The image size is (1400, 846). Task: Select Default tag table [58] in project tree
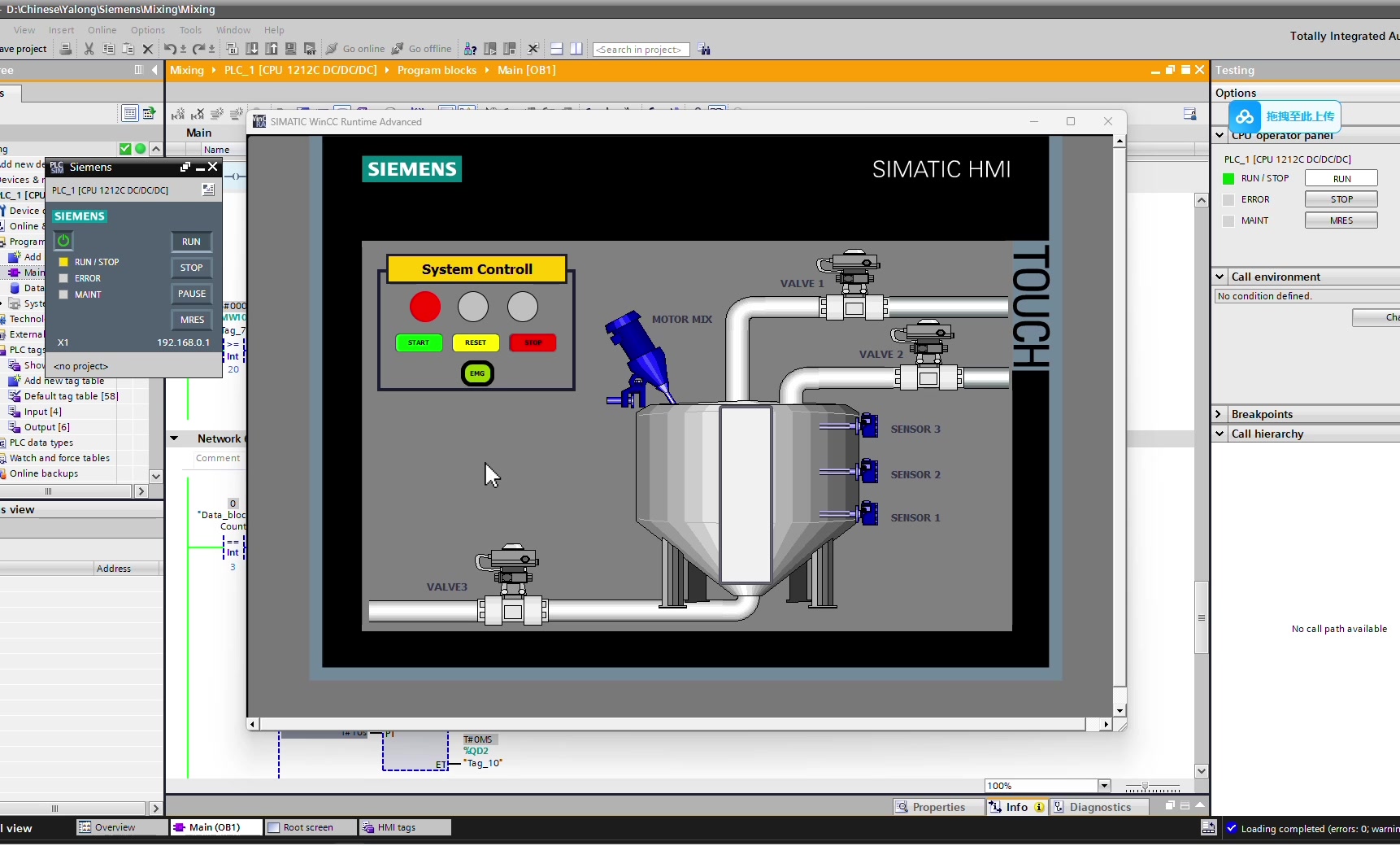coord(71,396)
